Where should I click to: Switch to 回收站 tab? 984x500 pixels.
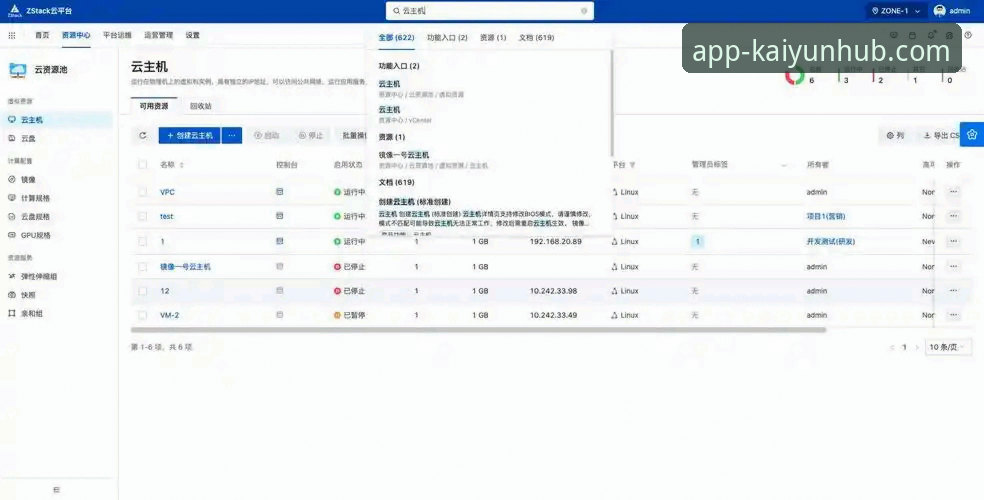coord(201,106)
